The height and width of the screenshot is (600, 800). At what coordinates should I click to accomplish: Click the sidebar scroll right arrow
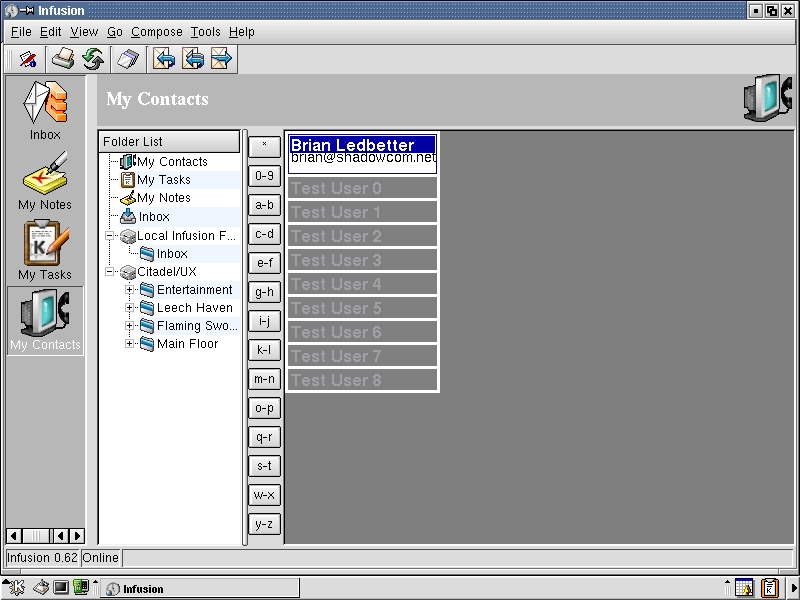(x=77, y=536)
